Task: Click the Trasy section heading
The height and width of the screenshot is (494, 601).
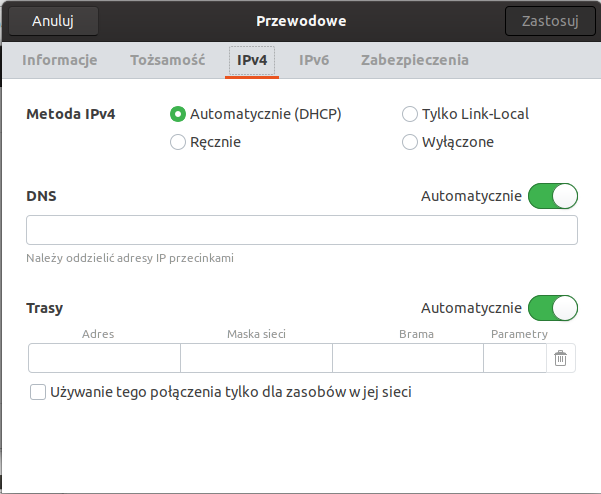Action: pyautogui.click(x=44, y=308)
